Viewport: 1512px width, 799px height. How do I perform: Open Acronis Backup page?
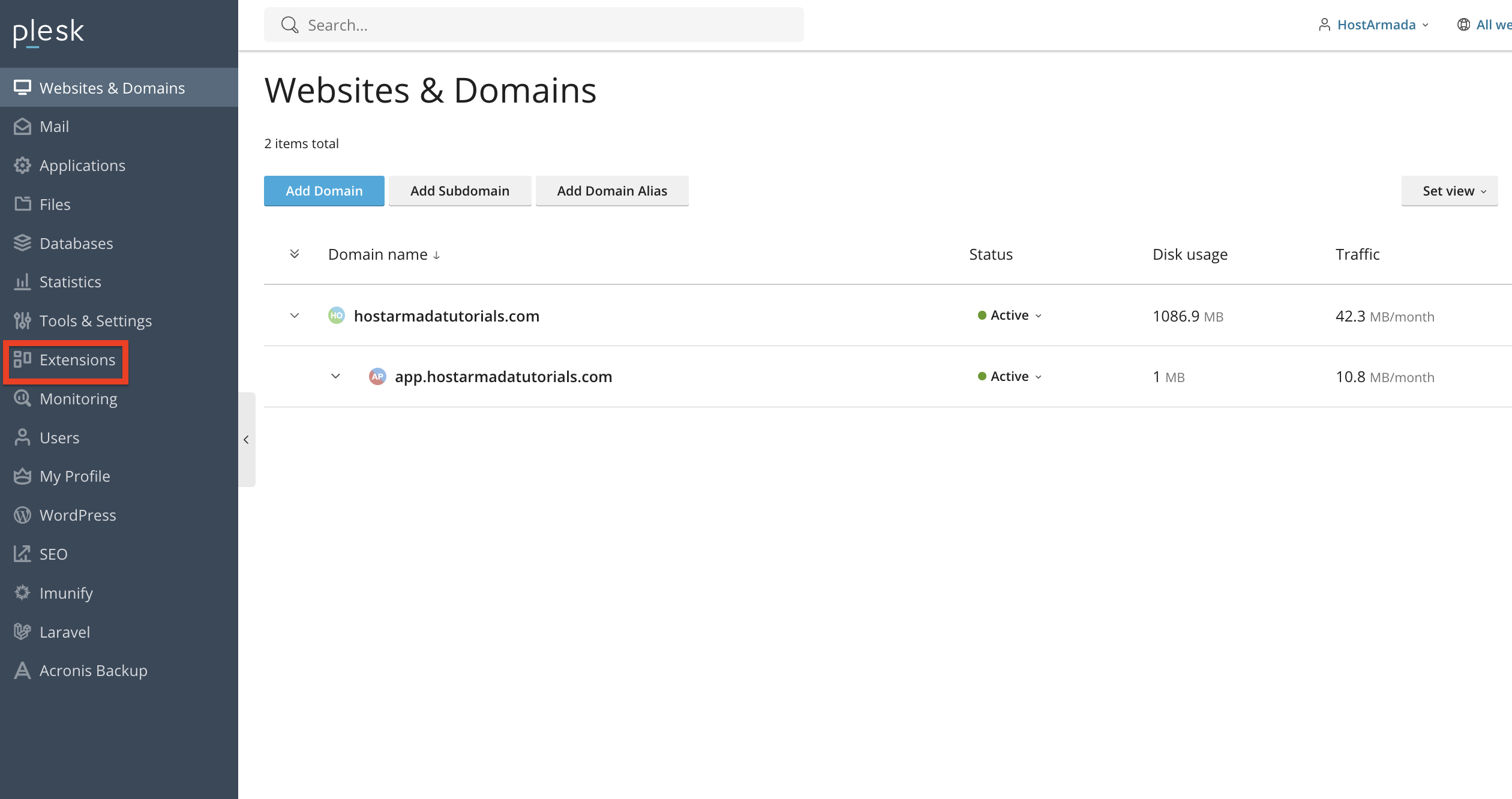click(119, 670)
